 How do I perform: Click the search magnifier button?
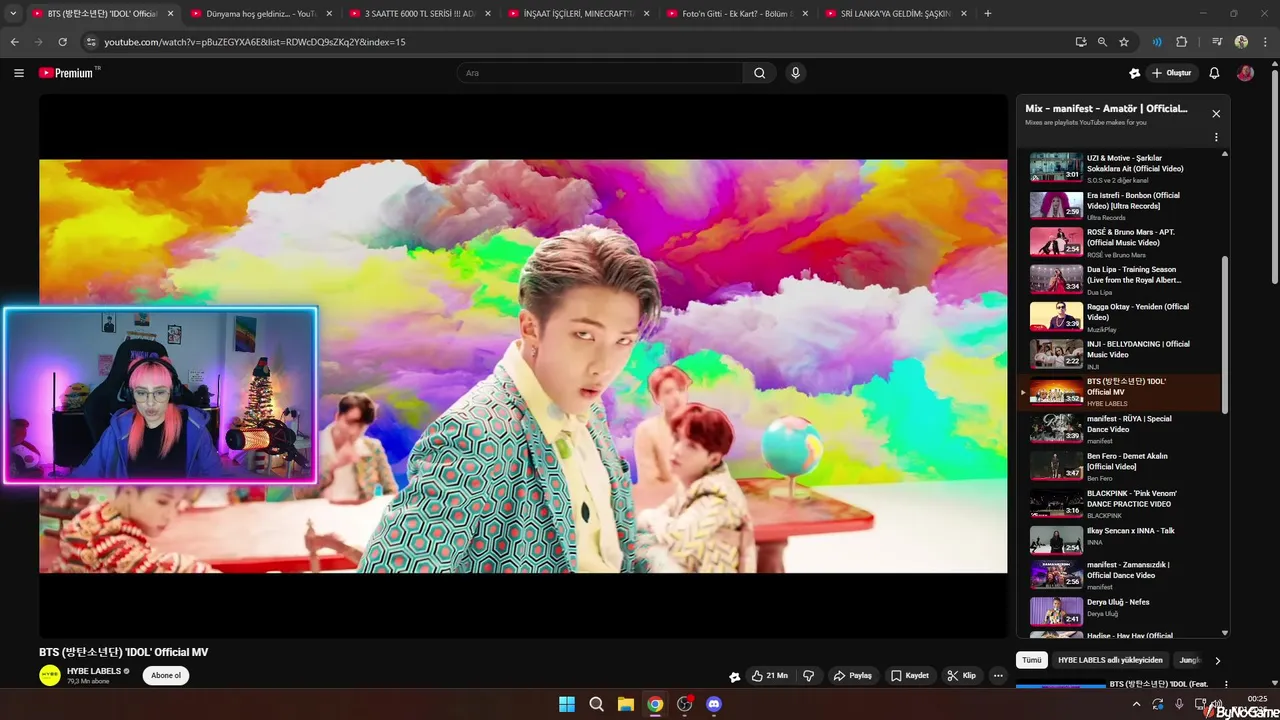pyautogui.click(x=760, y=73)
